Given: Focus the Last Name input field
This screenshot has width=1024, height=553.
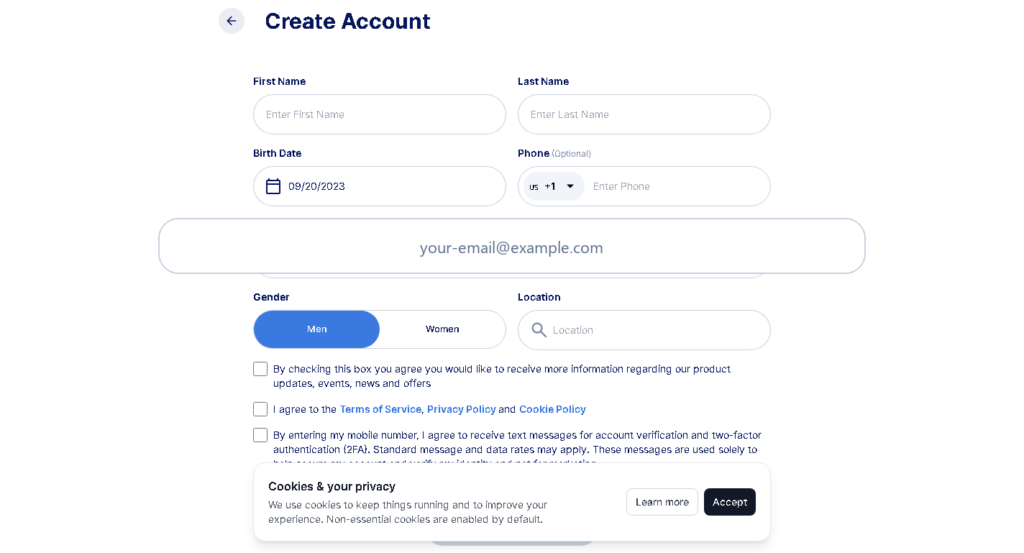Looking at the screenshot, I should tap(644, 114).
